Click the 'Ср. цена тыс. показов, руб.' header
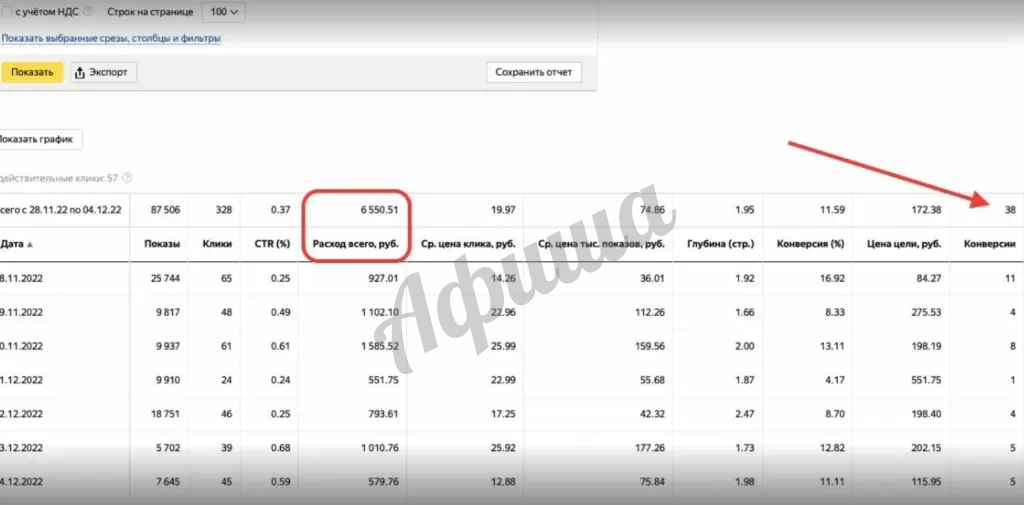 click(x=601, y=244)
